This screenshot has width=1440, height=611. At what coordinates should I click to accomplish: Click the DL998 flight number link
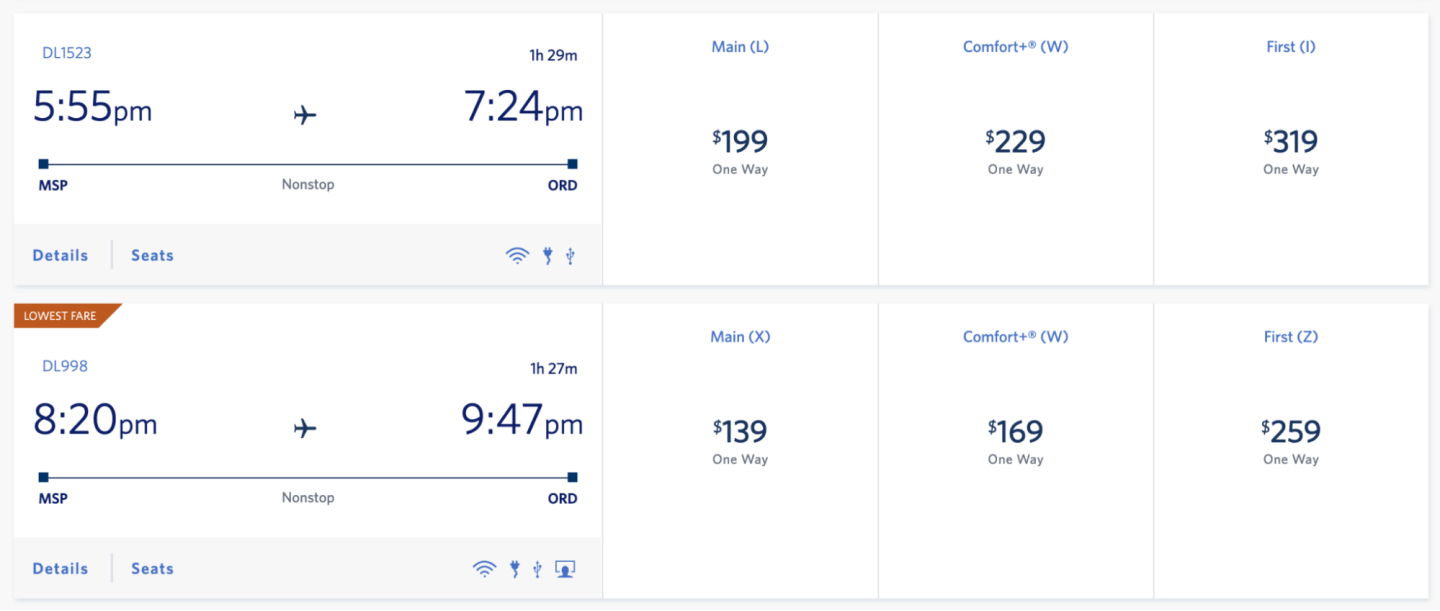tap(65, 366)
